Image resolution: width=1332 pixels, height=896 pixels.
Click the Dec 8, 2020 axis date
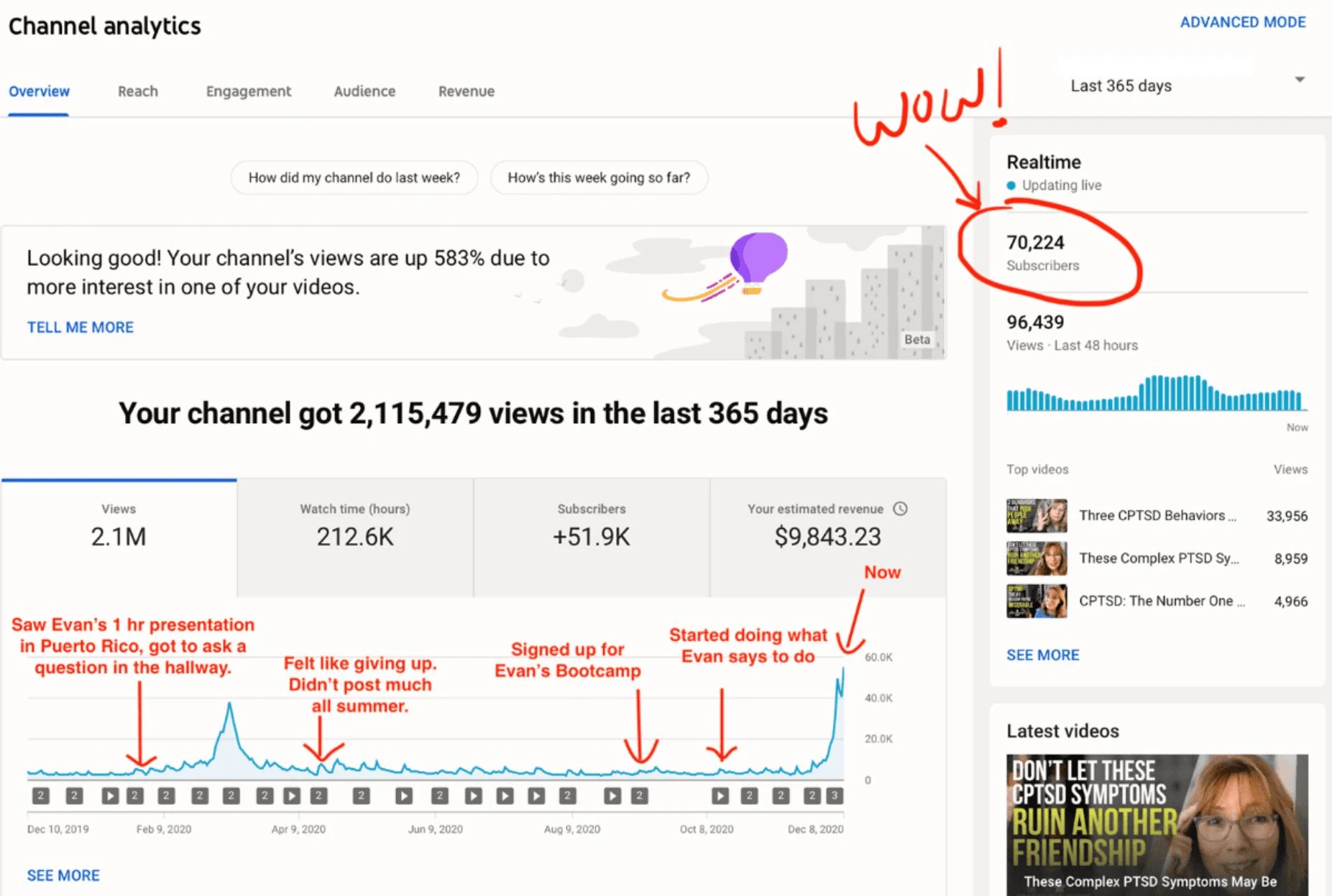[816, 829]
